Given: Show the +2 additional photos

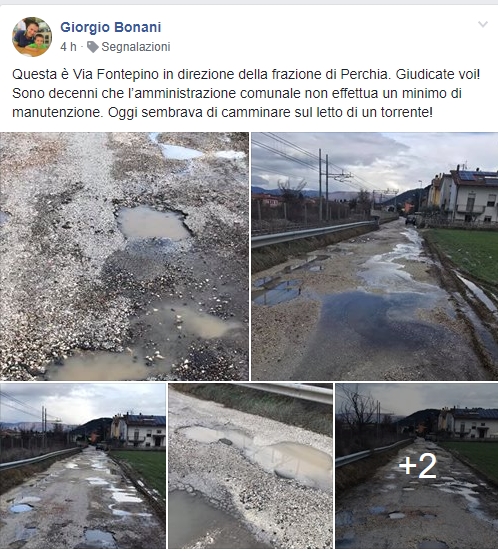Looking at the screenshot, I should click(417, 466).
